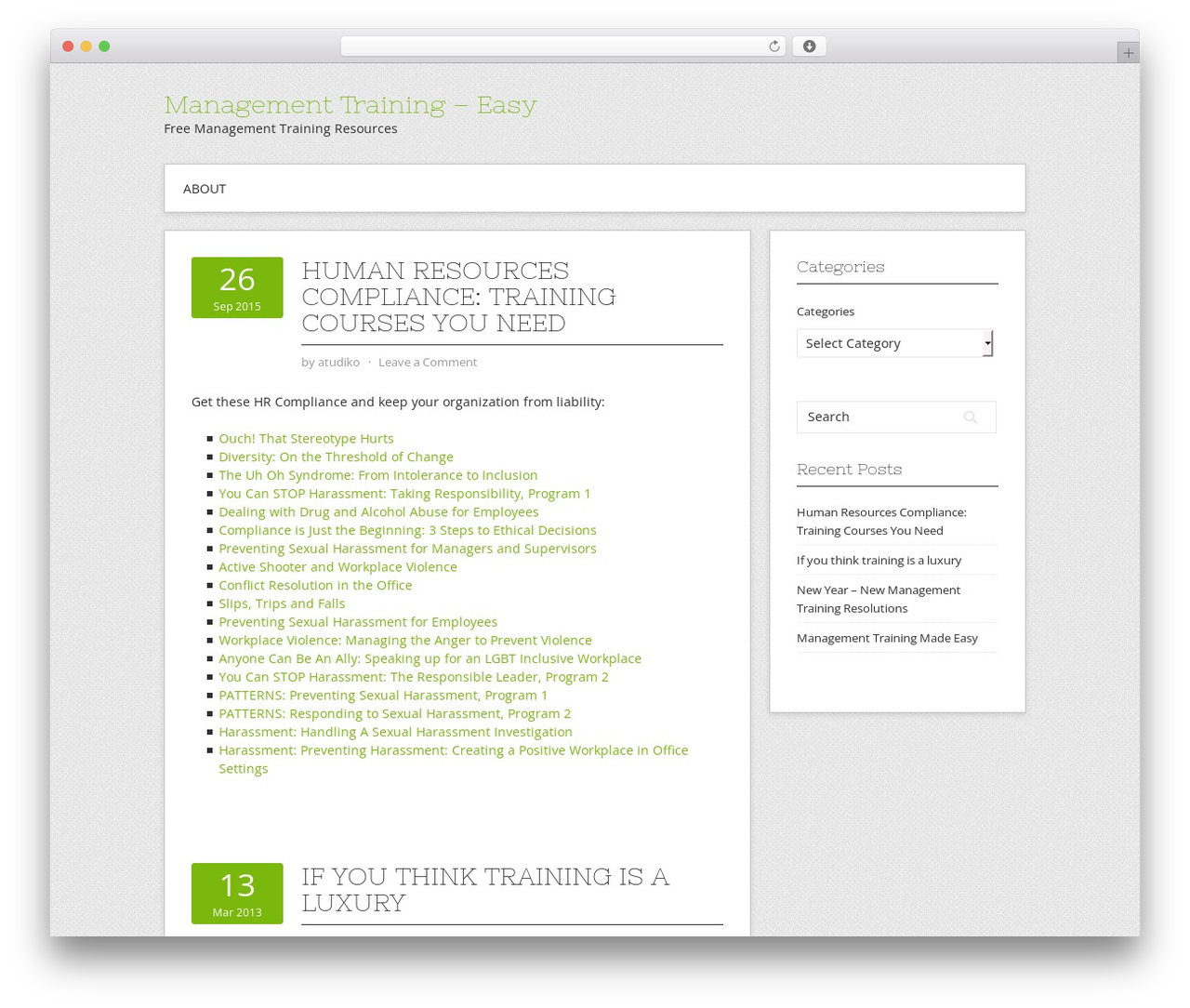This screenshot has width=1190, height=1008.
Task: Click the 26 Sep 2015 date badge
Action: pyautogui.click(x=237, y=287)
